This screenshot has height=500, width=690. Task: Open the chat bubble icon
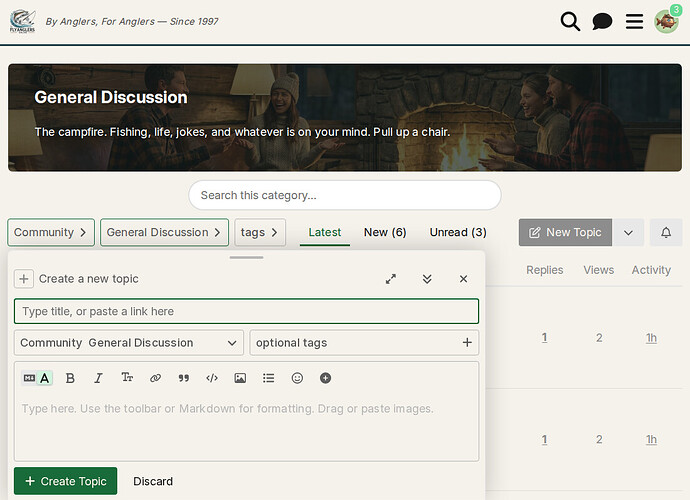(x=602, y=21)
